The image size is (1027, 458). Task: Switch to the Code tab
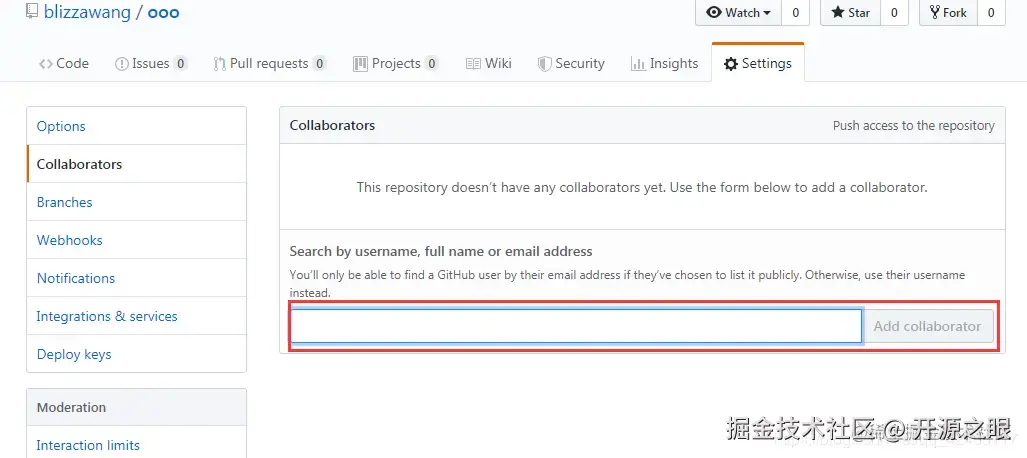click(64, 64)
